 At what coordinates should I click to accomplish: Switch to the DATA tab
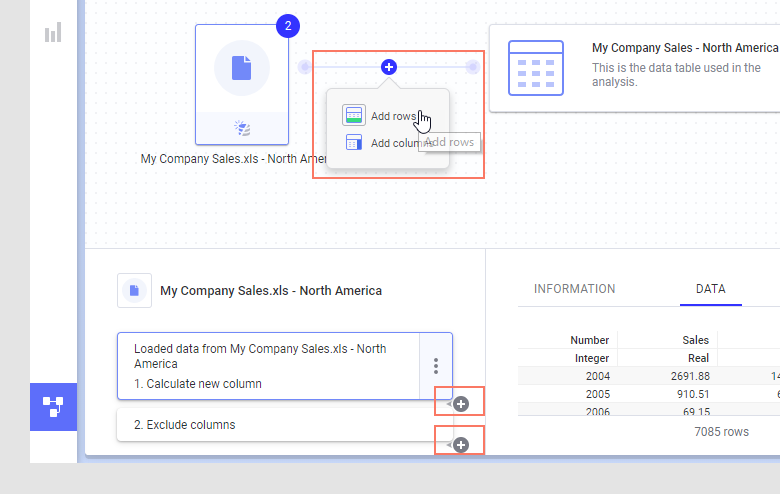[710, 289]
